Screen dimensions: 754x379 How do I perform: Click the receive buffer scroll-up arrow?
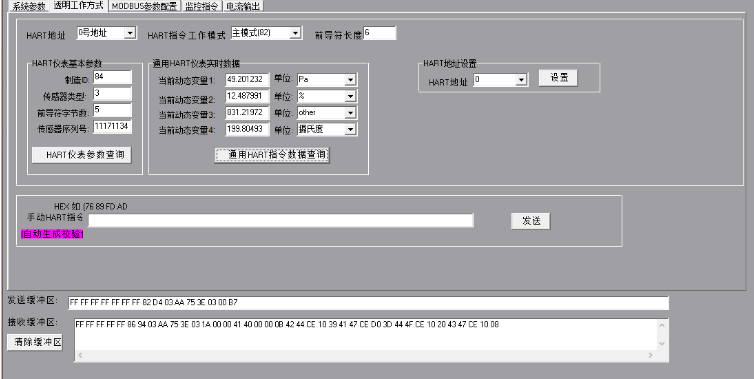[x=662, y=325]
